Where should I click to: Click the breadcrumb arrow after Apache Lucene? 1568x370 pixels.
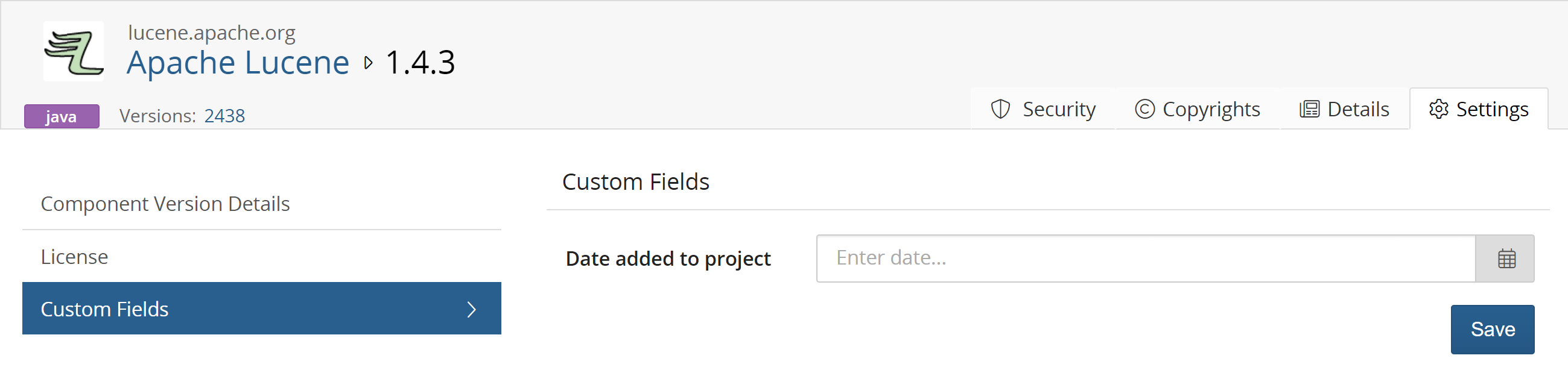click(367, 62)
